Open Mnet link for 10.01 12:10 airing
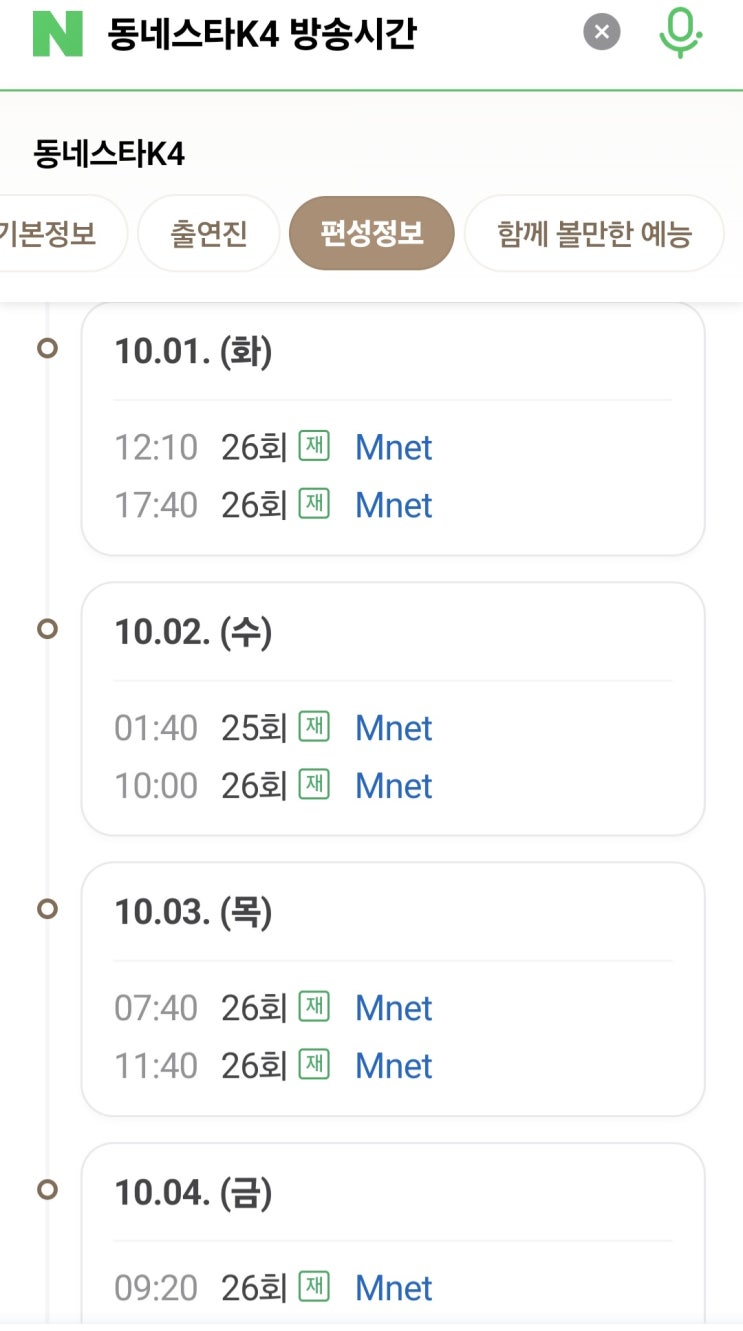The width and height of the screenshot is (743, 1331). coord(394,448)
